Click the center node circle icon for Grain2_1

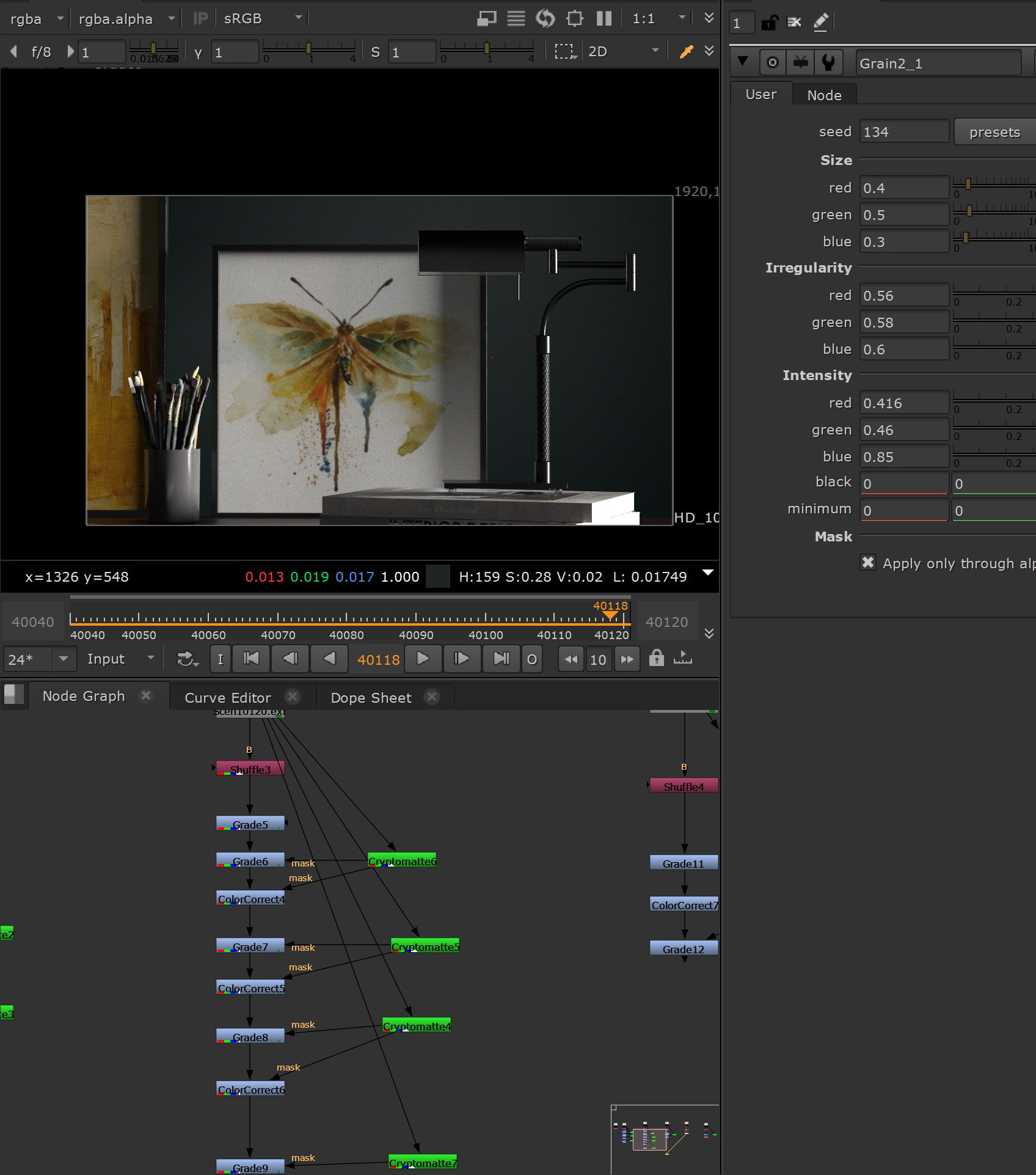tap(772, 62)
